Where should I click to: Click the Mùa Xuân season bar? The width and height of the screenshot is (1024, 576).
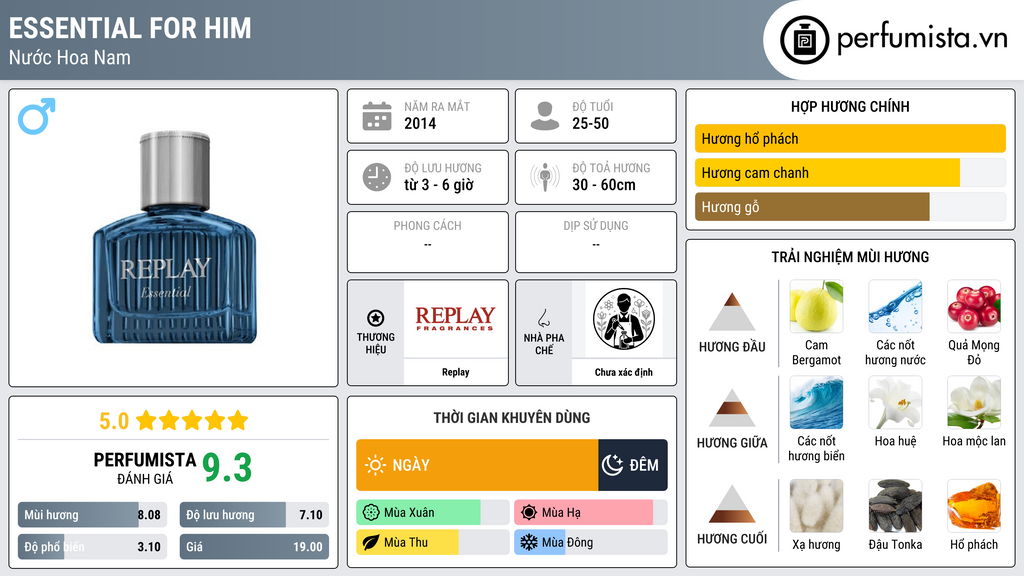[432, 513]
